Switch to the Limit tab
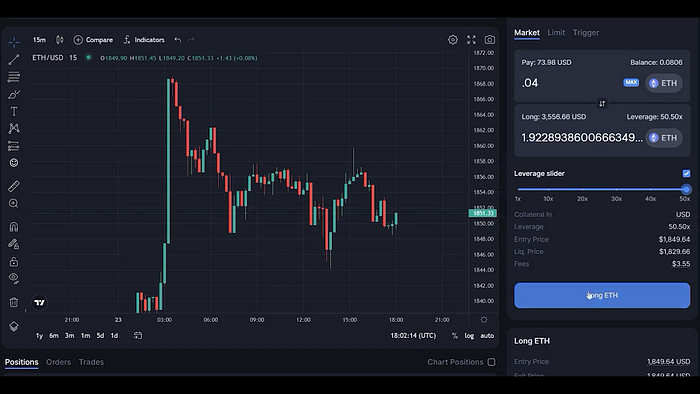The width and height of the screenshot is (700, 394). click(556, 33)
